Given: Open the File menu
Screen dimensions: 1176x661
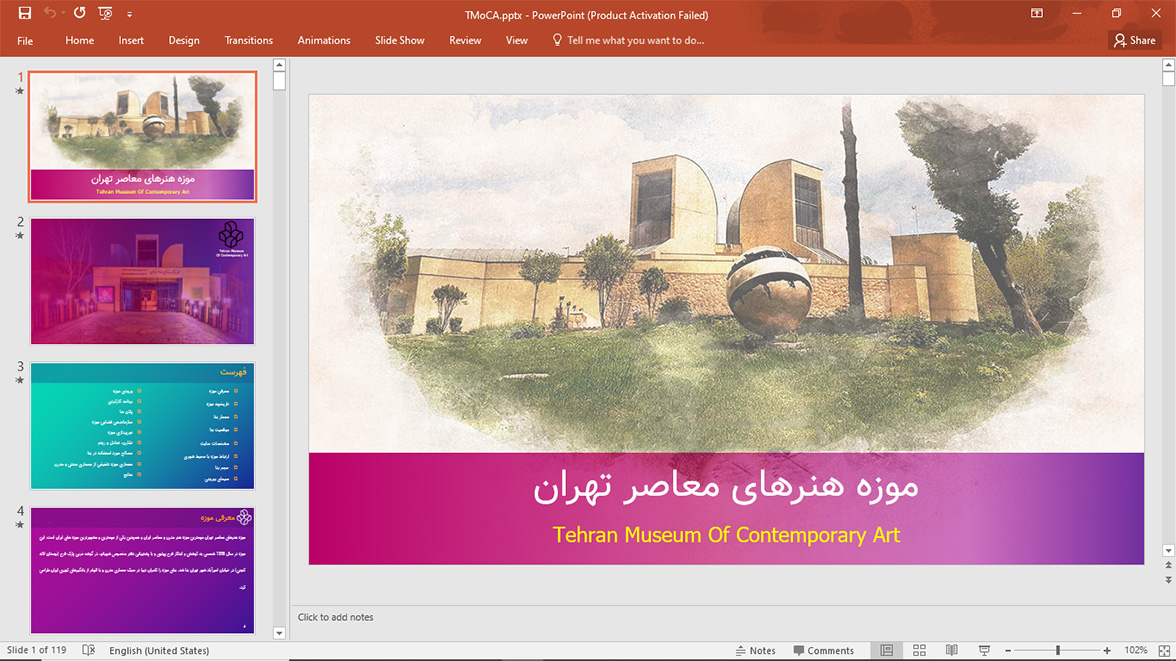Looking at the screenshot, I should (x=25, y=41).
